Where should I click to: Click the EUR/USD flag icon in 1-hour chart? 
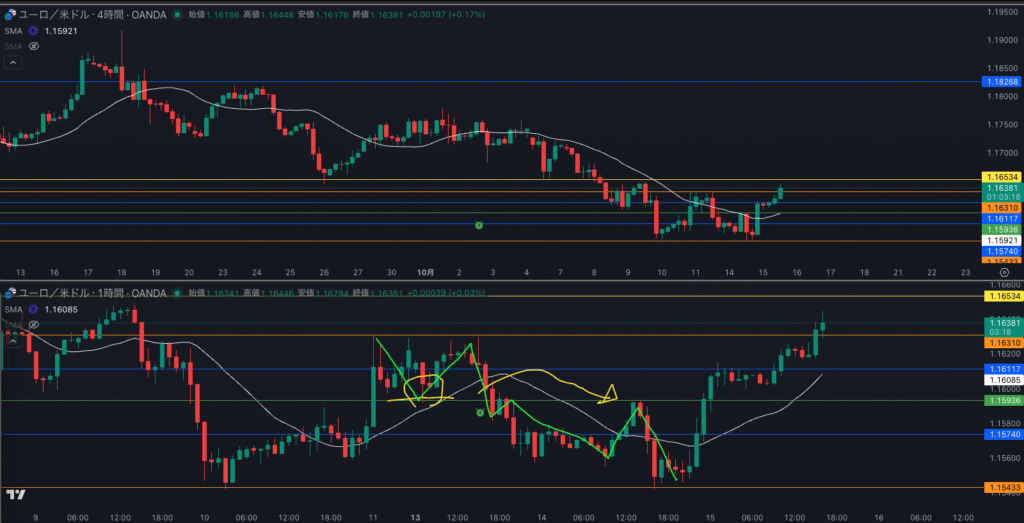[x=11, y=292]
